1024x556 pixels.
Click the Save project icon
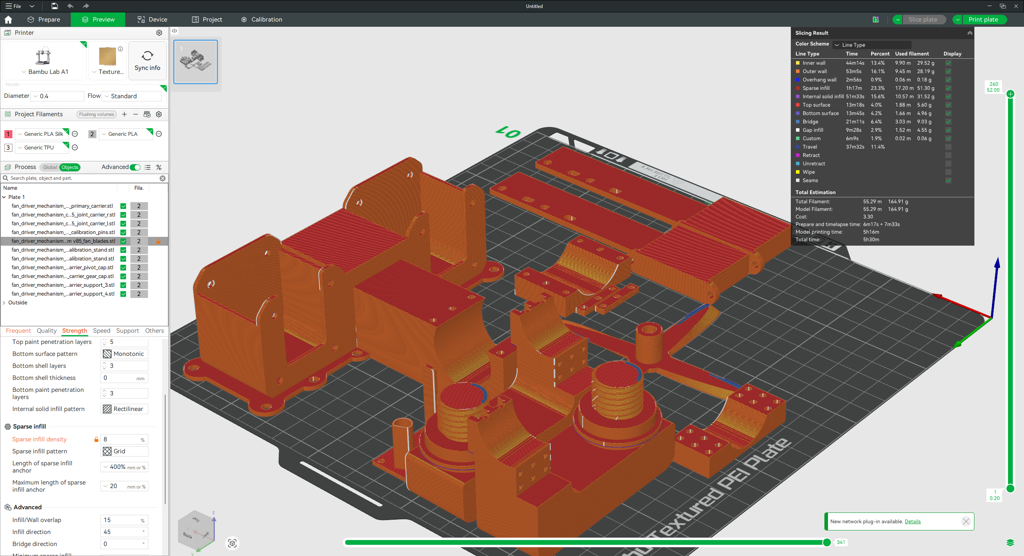55,6
